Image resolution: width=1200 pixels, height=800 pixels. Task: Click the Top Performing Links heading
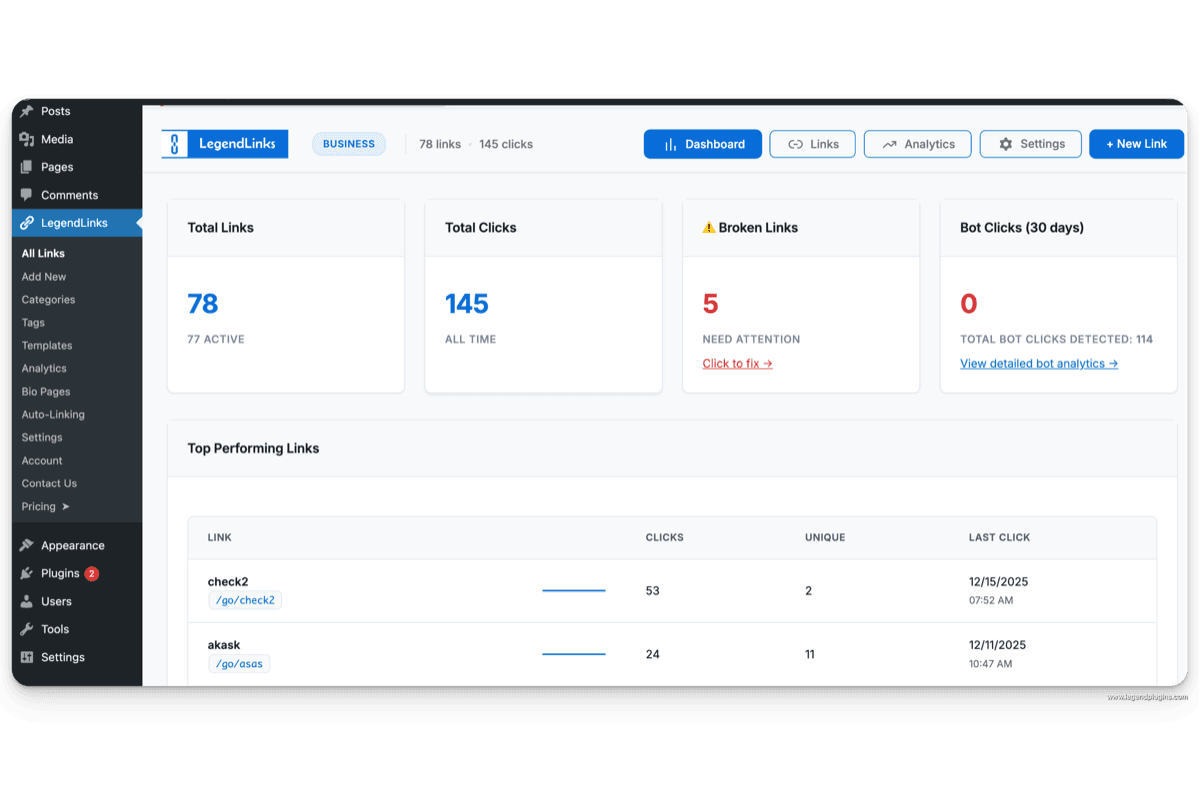coord(253,448)
